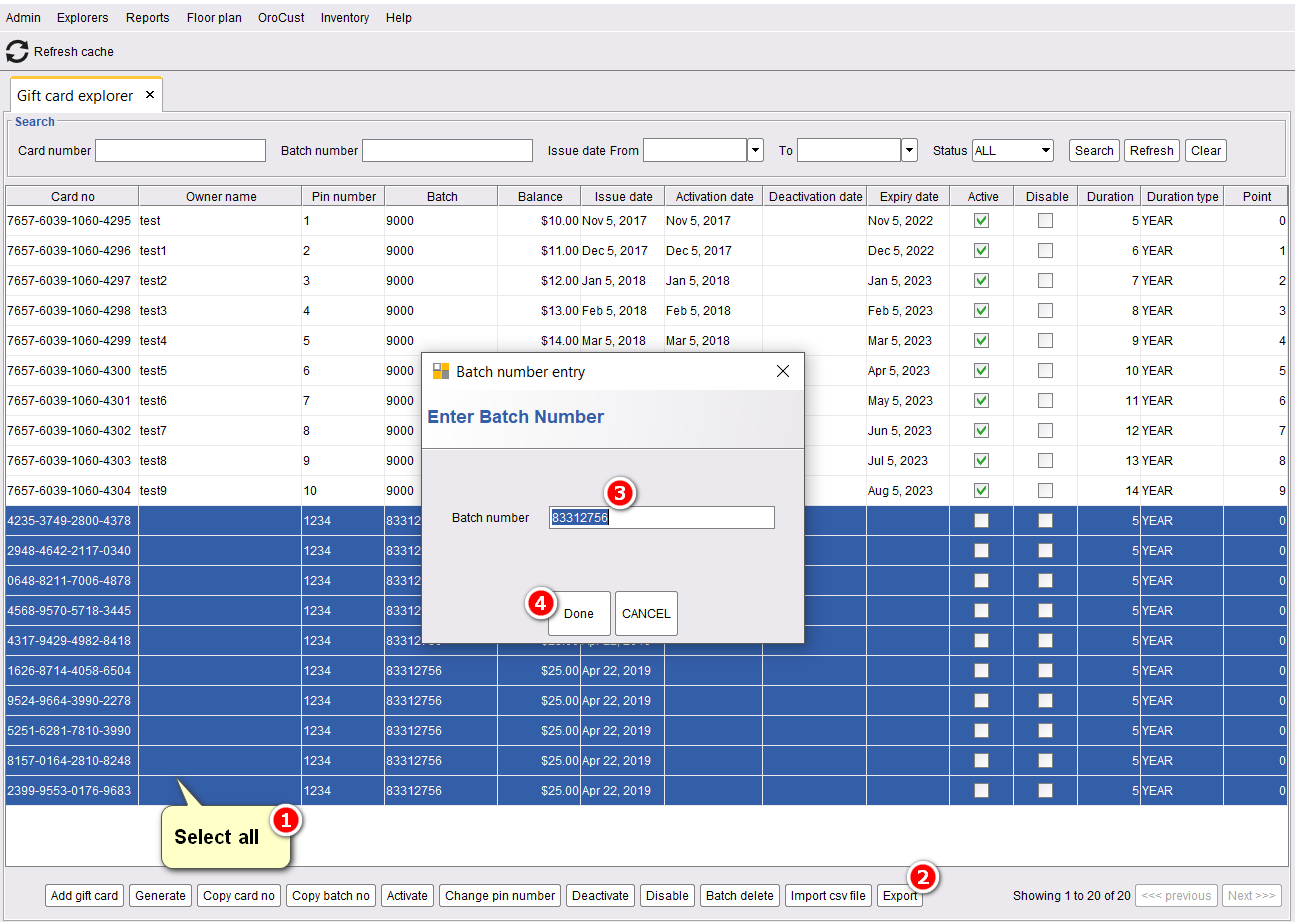Screen dimensions: 1295x922
Task: Click Done in the batch number dialog
Action: point(579,613)
